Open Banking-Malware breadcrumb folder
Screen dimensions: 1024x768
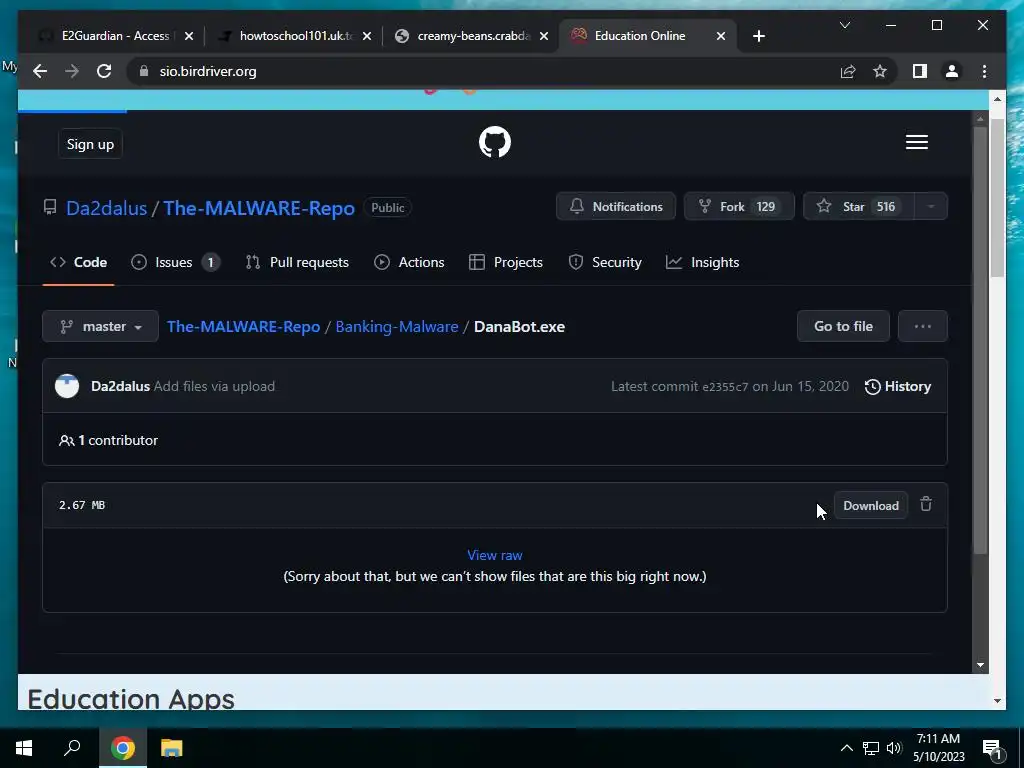coord(397,327)
